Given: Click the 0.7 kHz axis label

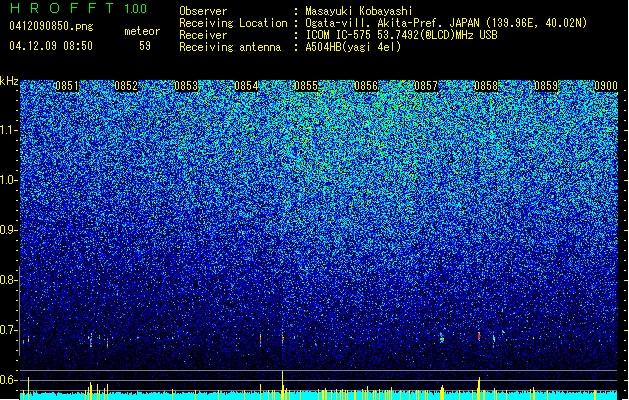Looking at the screenshot, I should (x=9, y=330).
